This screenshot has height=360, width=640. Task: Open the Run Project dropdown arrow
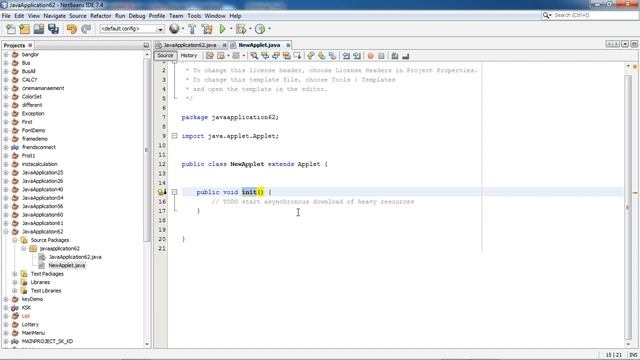[231, 29]
